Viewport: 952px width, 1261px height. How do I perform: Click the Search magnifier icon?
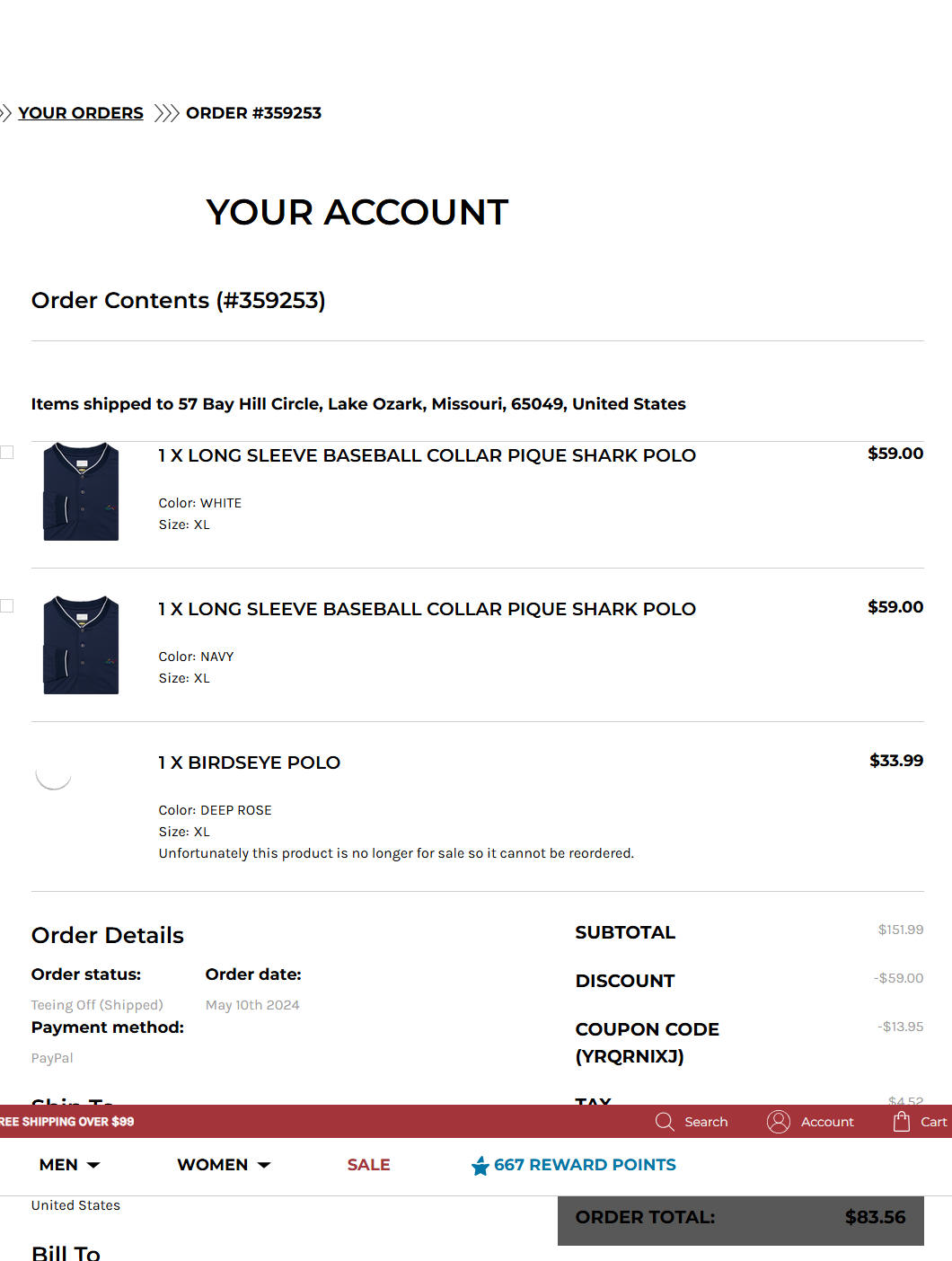click(x=665, y=1122)
